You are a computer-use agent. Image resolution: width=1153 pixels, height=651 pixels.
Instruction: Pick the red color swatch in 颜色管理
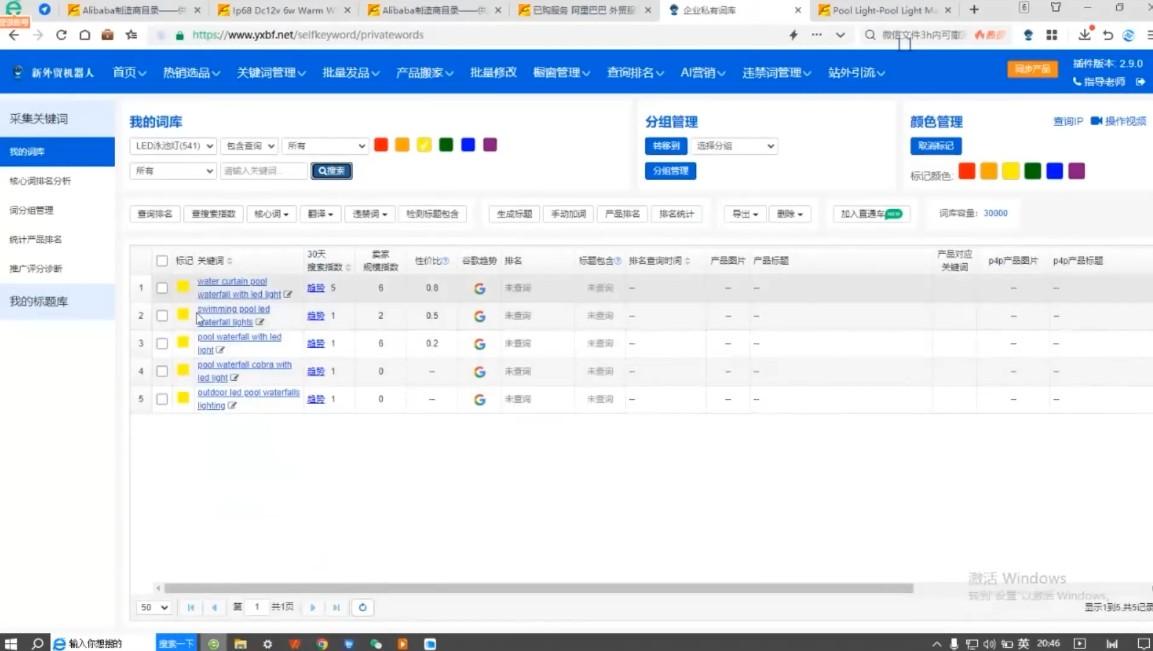(966, 171)
